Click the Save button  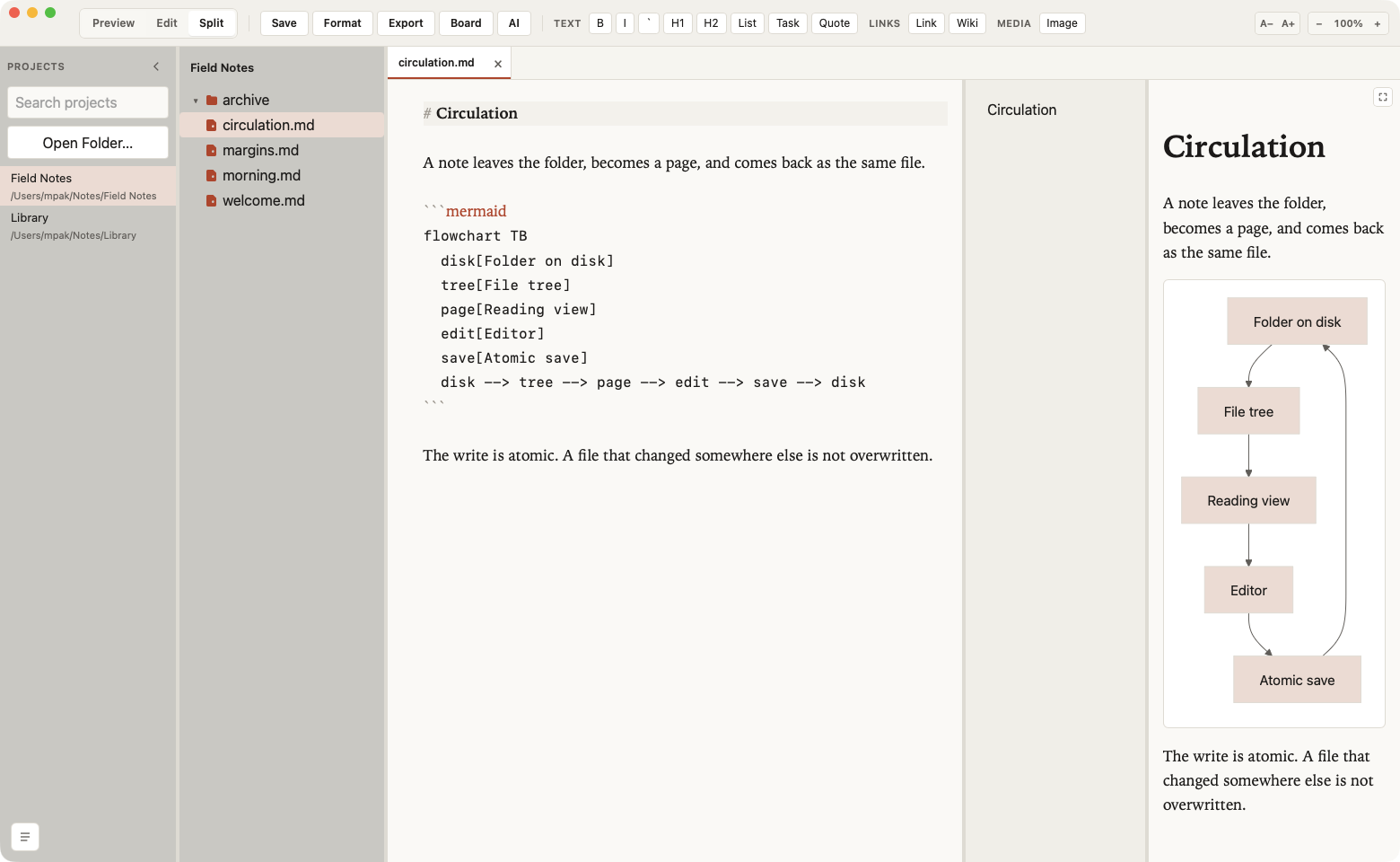[284, 23]
